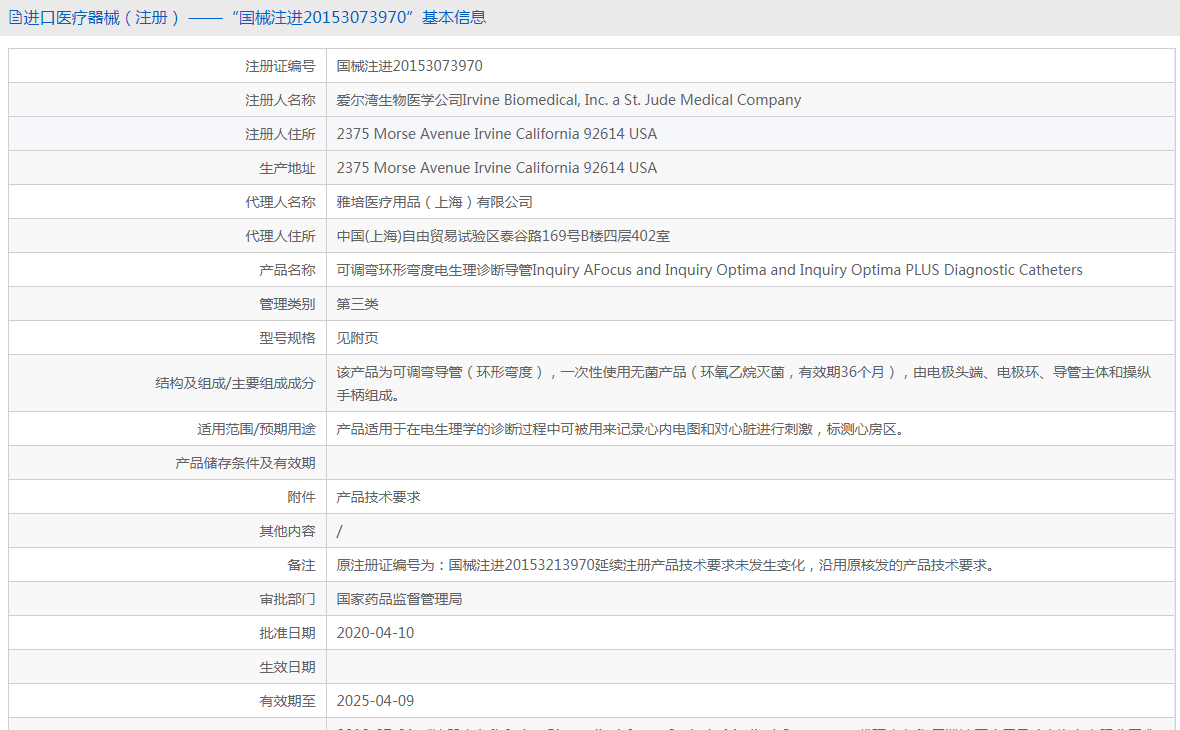1180x730 pixels.
Task: Click header title '进口医疗器械（注册）' text
Action: pyautogui.click(x=102, y=17)
